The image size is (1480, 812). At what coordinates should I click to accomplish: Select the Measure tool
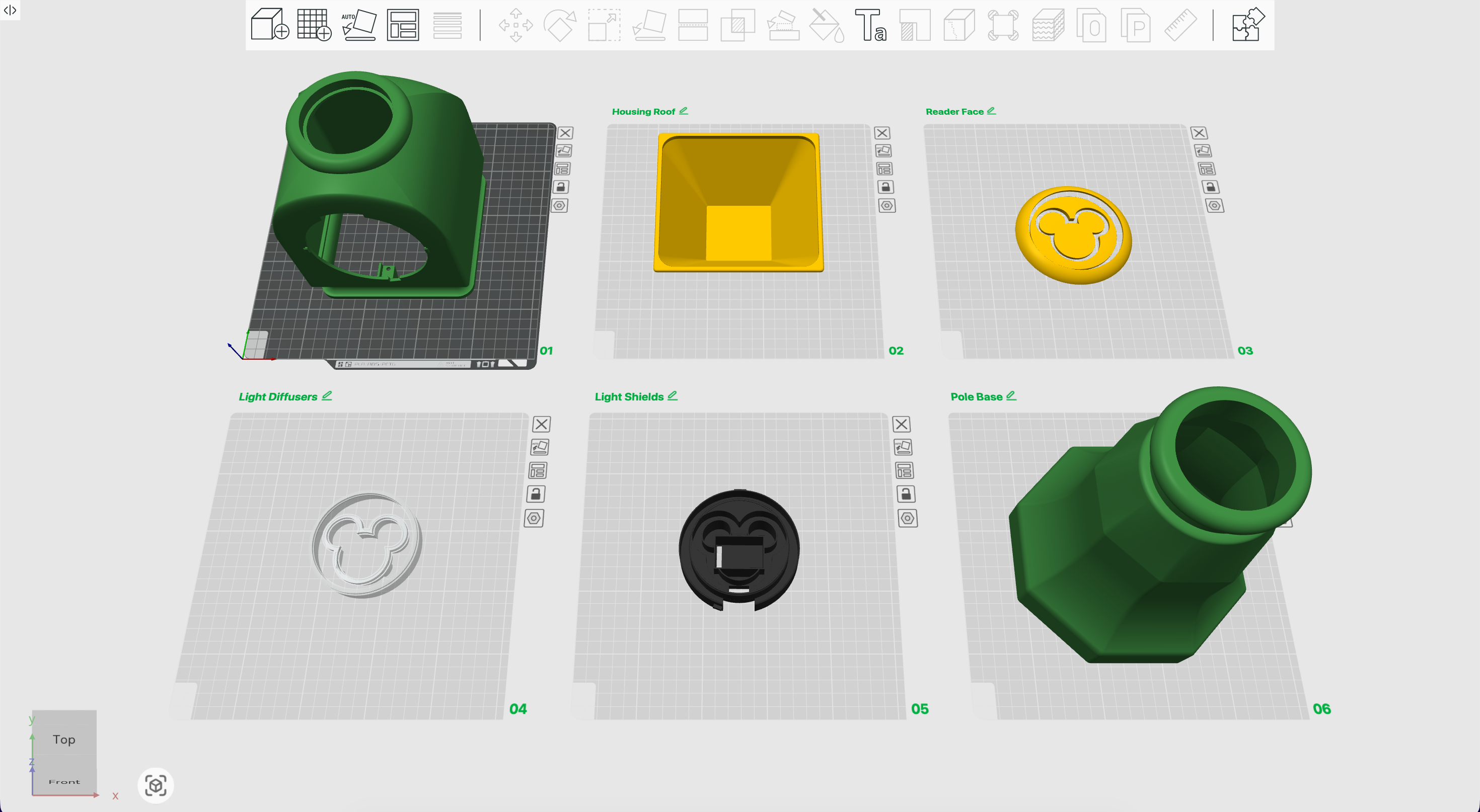click(x=1180, y=25)
